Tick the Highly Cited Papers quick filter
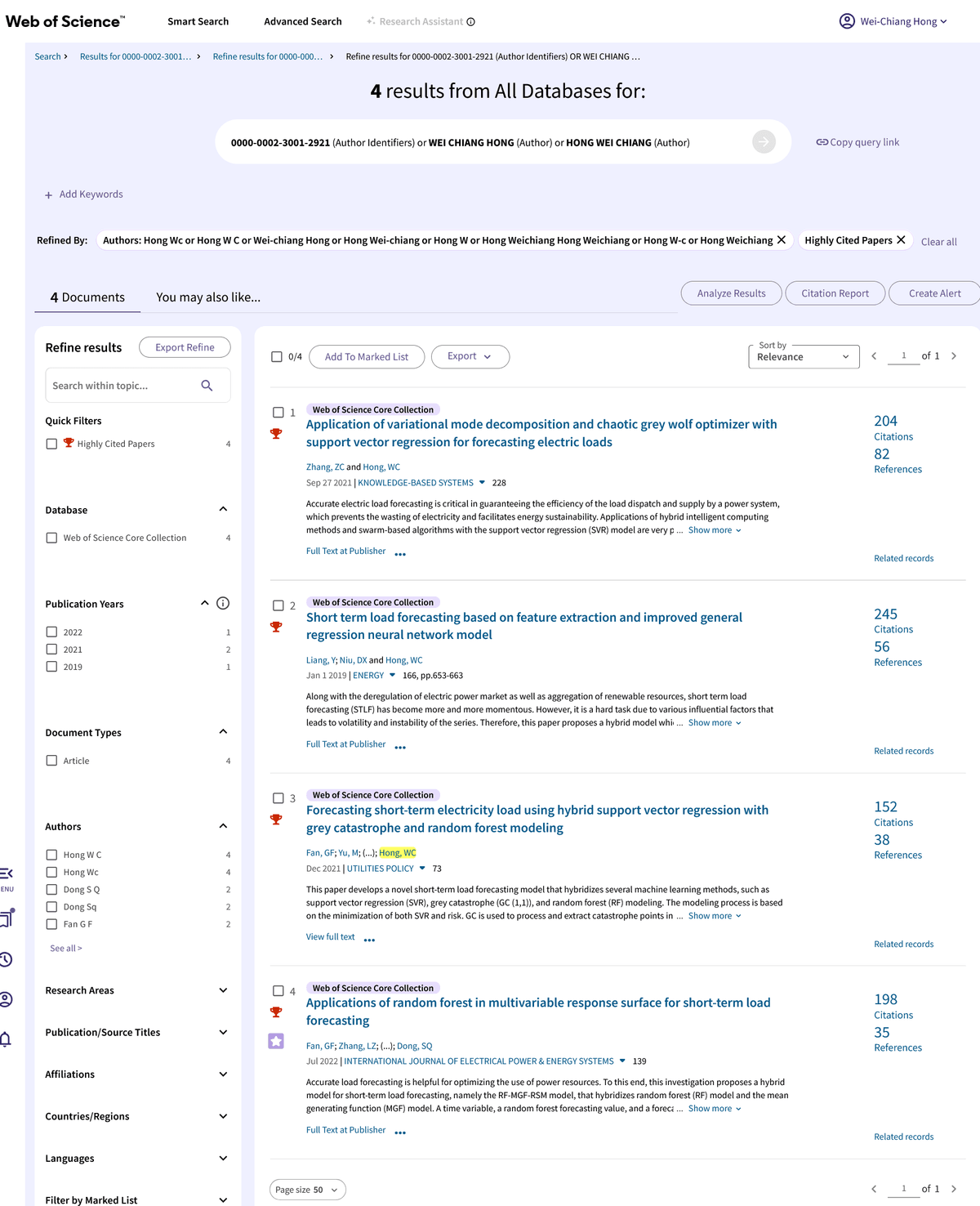980x1206 pixels. pos(51,444)
